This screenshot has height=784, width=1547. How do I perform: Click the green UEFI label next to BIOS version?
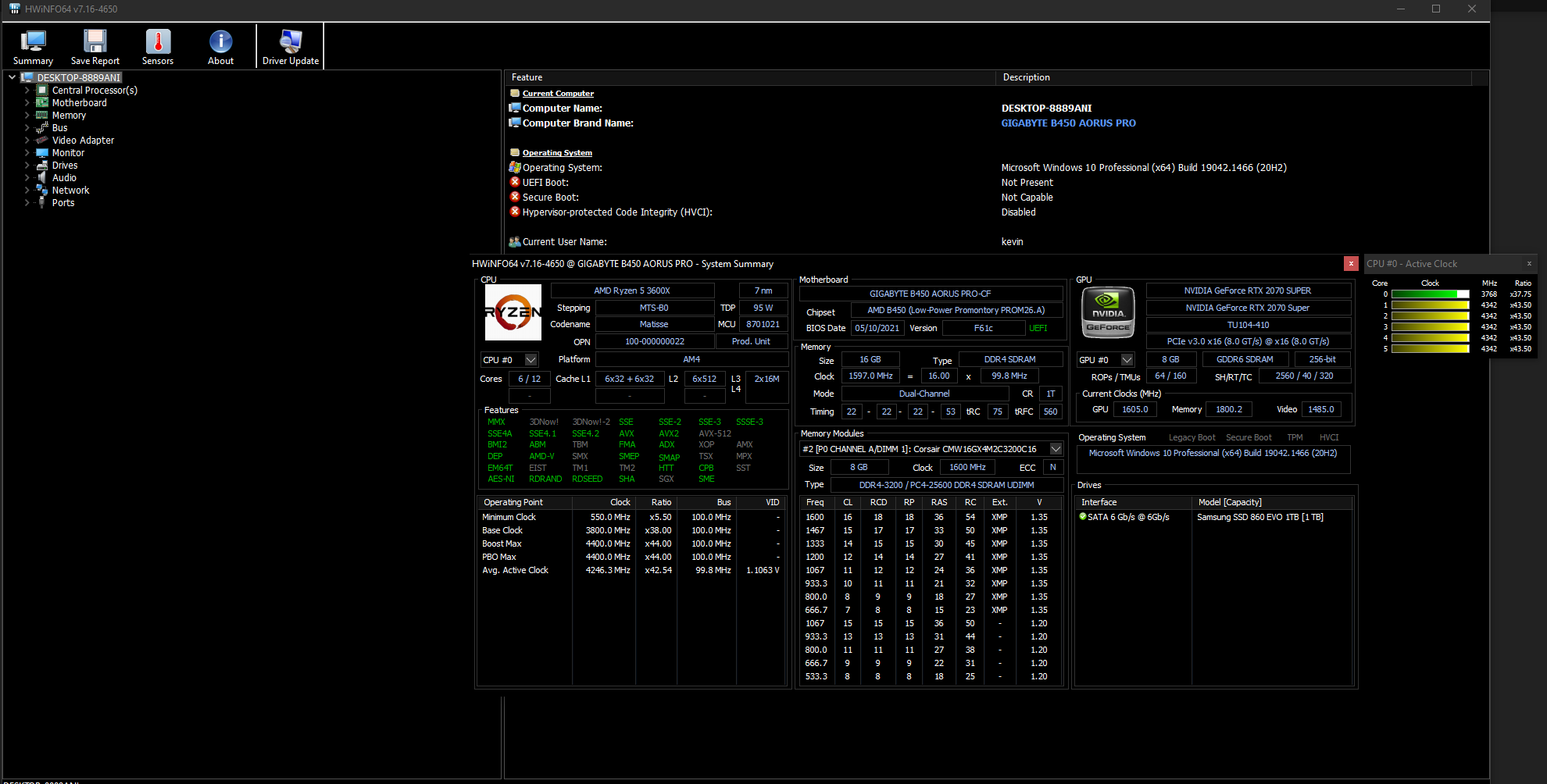pos(1038,329)
